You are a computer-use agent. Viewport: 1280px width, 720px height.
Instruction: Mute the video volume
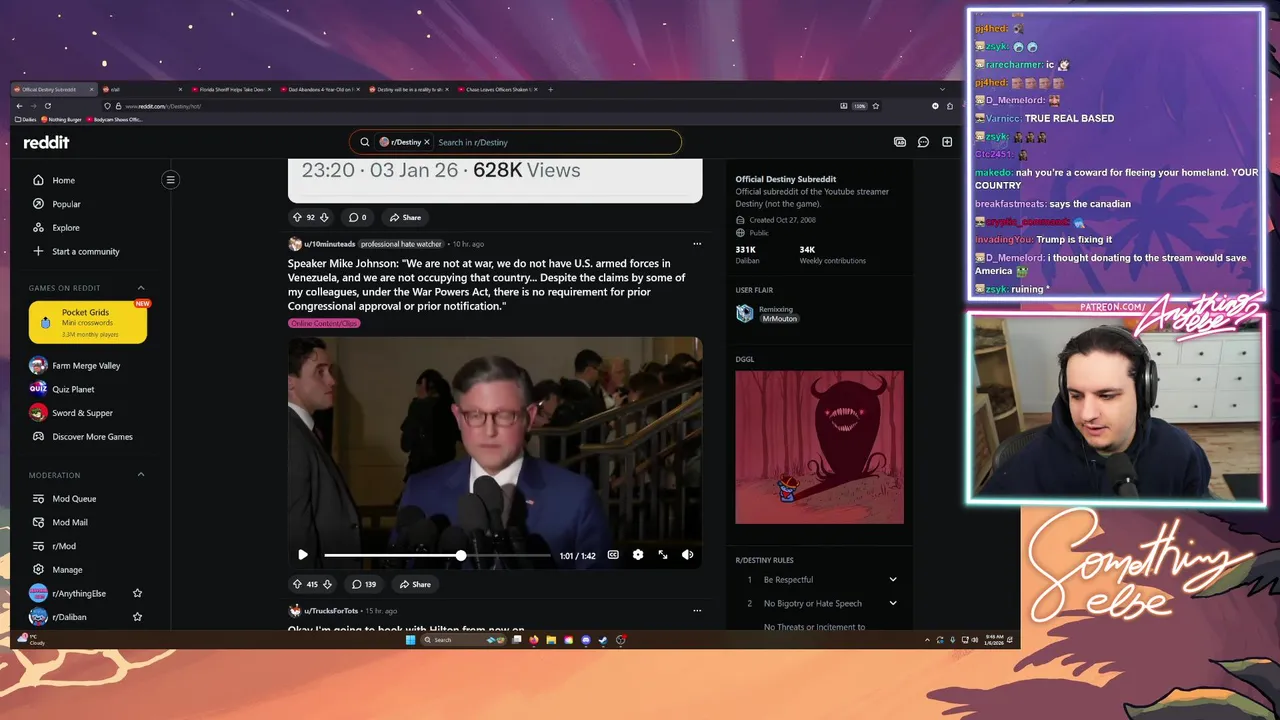[687, 555]
